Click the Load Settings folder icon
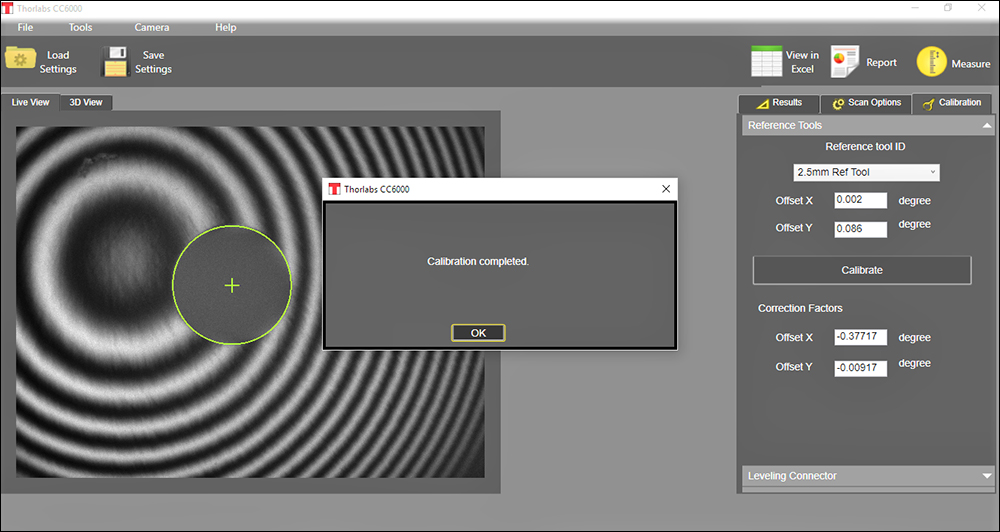This screenshot has width=1000, height=532. click(x=20, y=60)
